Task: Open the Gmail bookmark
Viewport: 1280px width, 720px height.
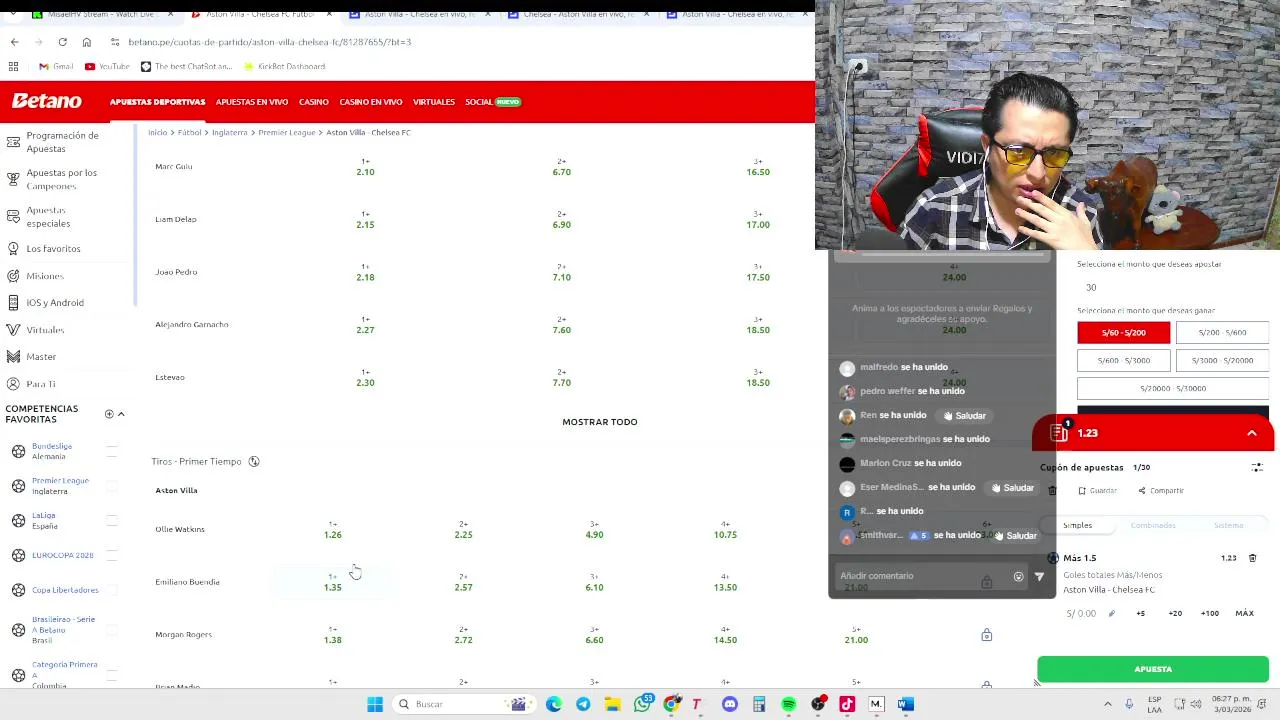Action: click(56, 66)
